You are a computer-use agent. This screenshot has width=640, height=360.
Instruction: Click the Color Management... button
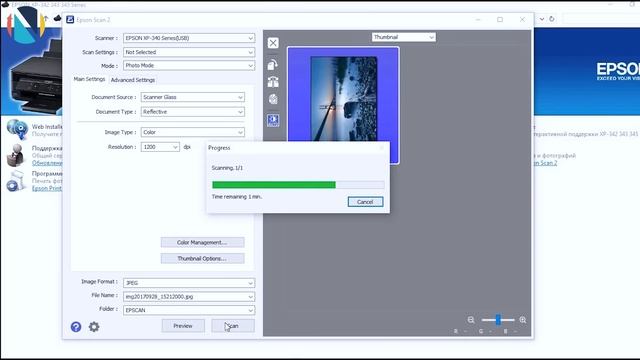(x=202, y=242)
